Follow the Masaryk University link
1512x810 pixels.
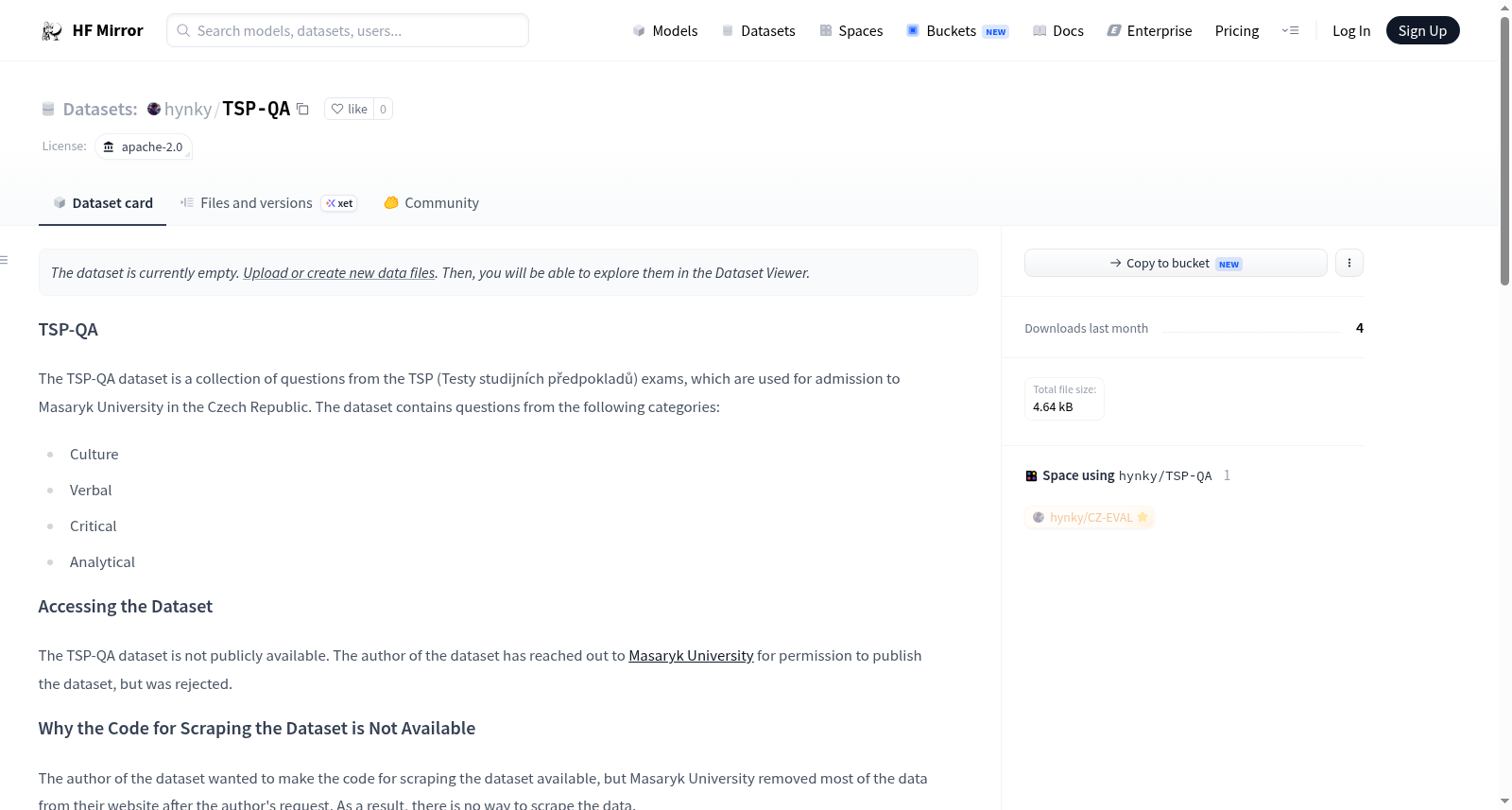(x=691, y=656)
